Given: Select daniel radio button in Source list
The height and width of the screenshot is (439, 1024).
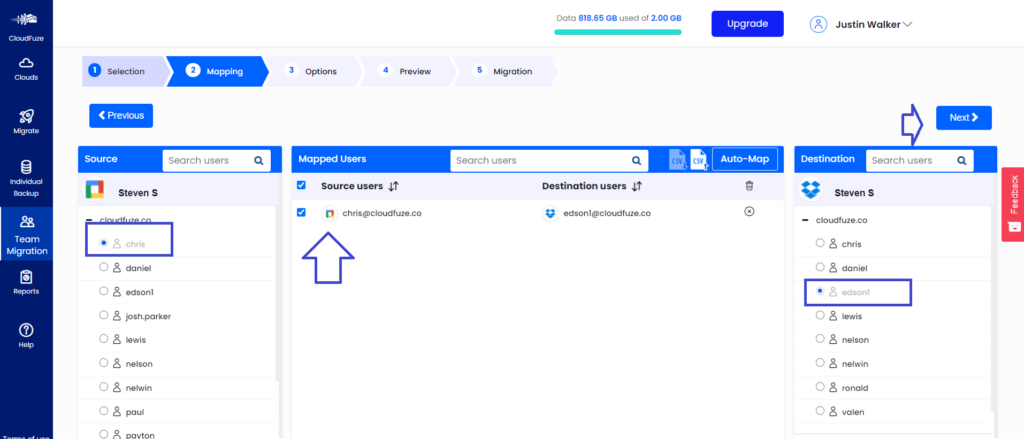Looking at the screenshot, I should pos(104,268).
